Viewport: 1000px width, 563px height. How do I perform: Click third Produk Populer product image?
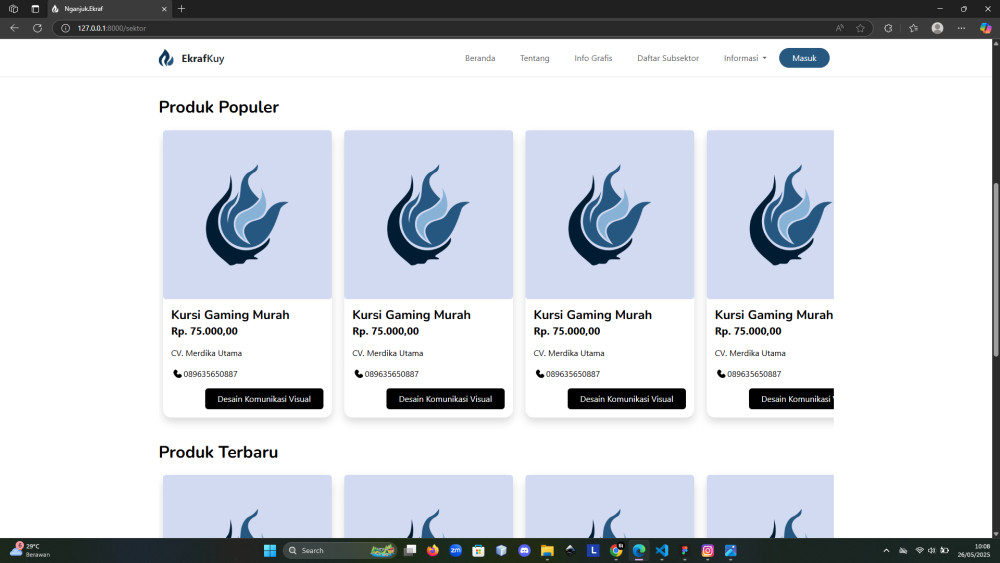(610, 215)
